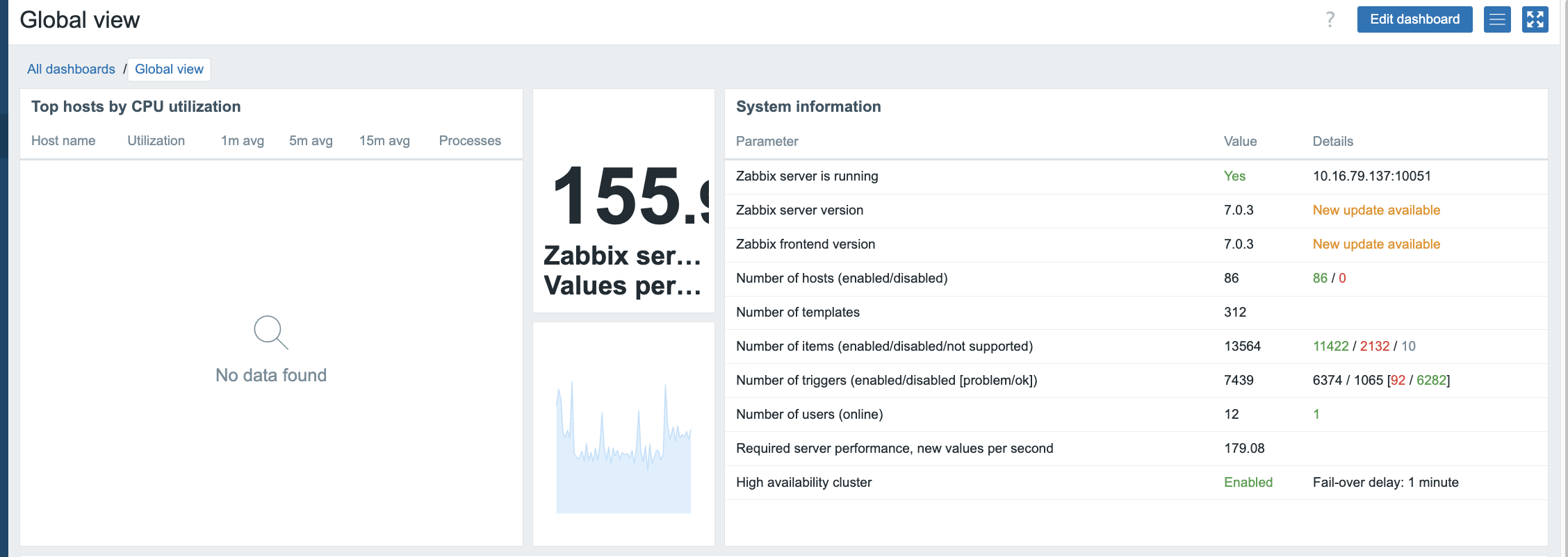
Task: Click the Top hosts by CPU utilization header
Action: (x=136, y=107)
